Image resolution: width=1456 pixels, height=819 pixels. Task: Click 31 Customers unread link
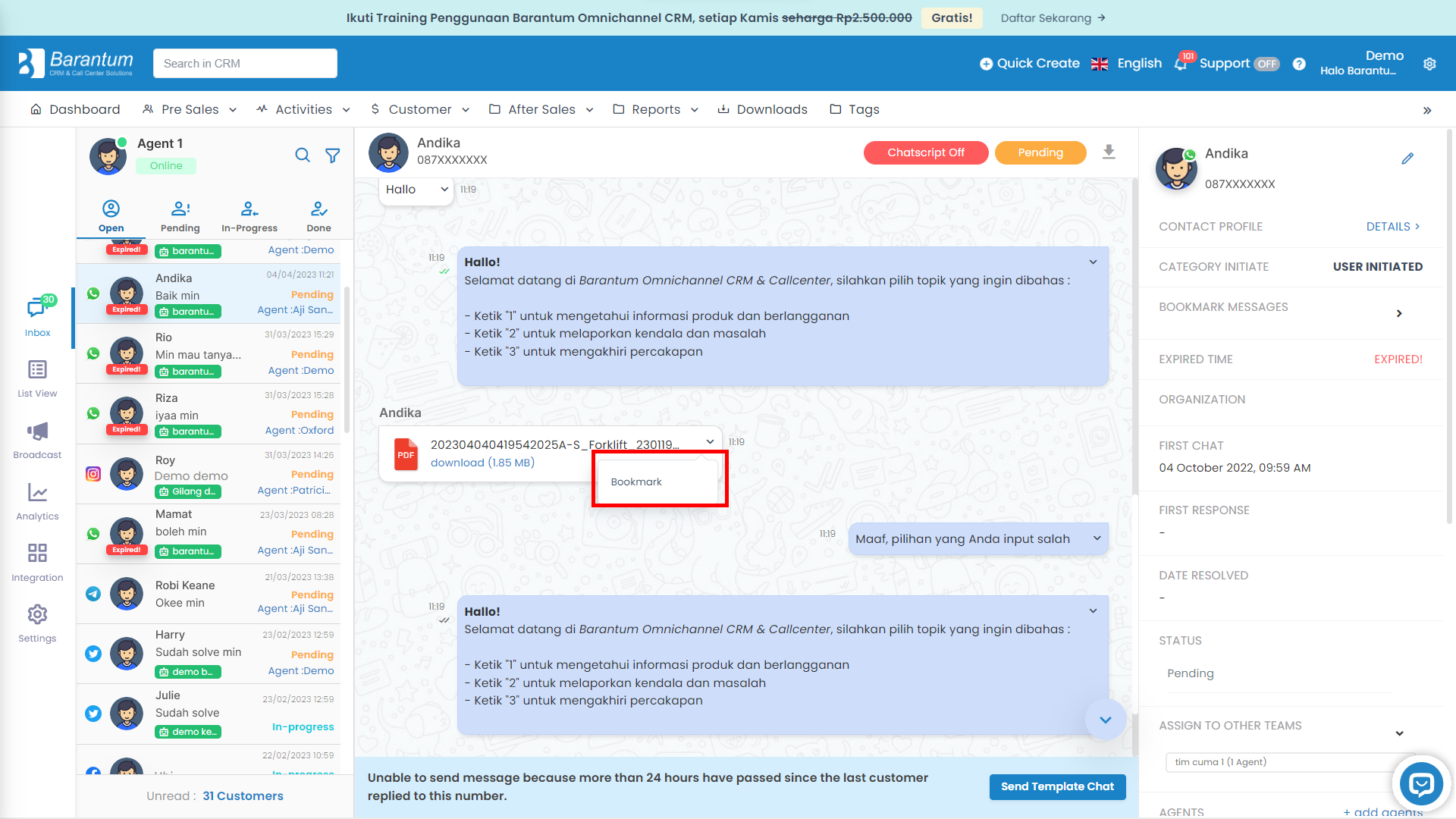243,795
